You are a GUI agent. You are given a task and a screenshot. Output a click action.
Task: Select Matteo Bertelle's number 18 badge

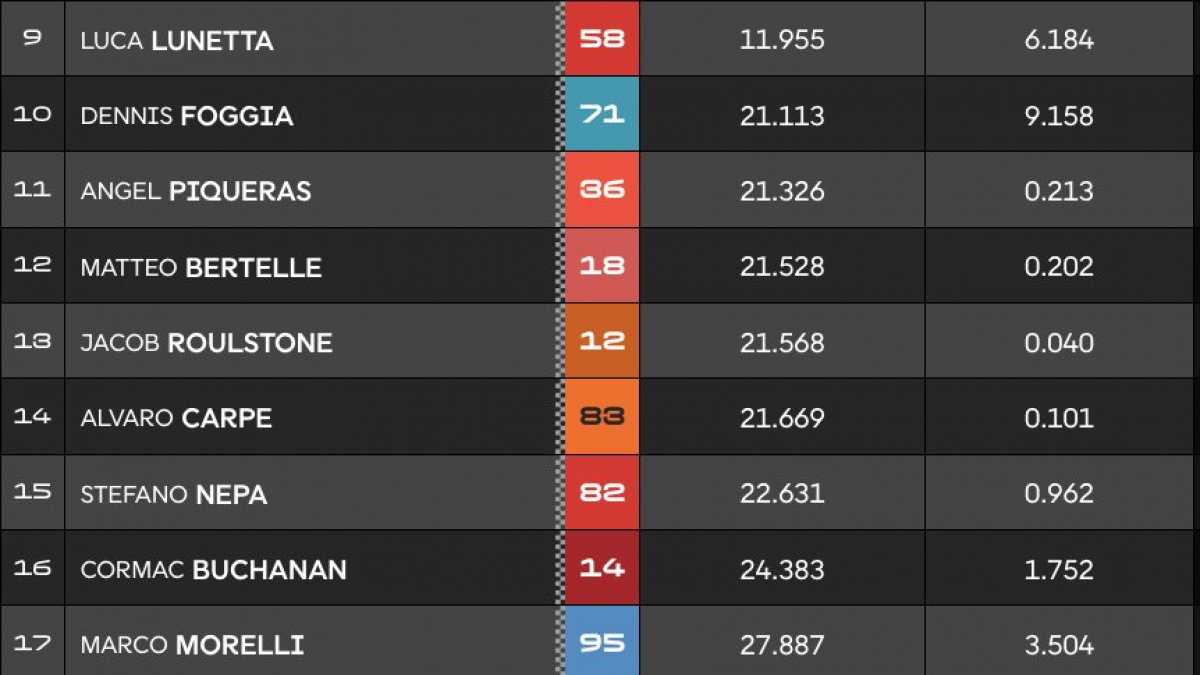[602, 266]
